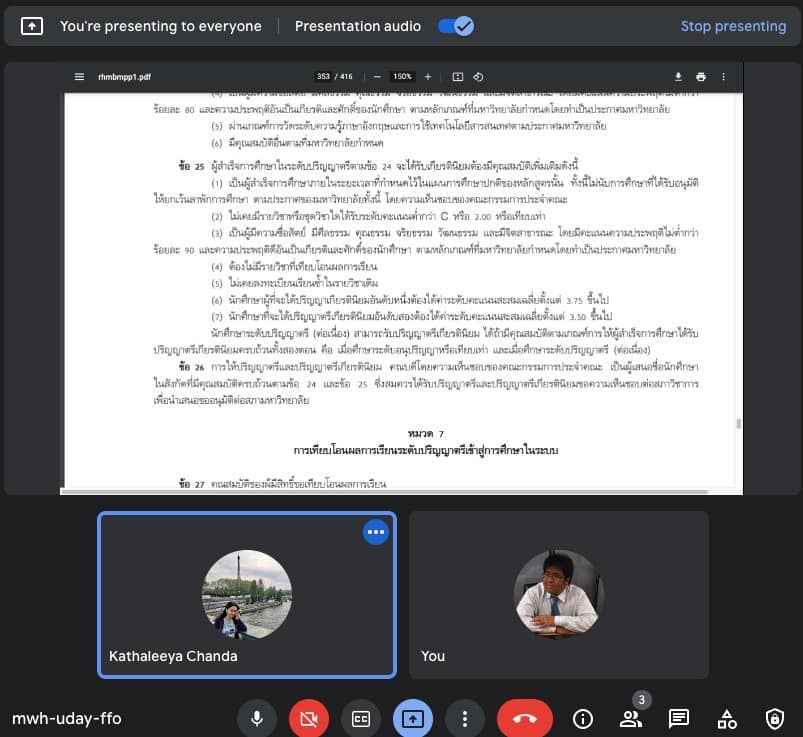The height and width of the screenshot is (737, 803).
Task: Open more options in call controls
Action: click(464, 718)
